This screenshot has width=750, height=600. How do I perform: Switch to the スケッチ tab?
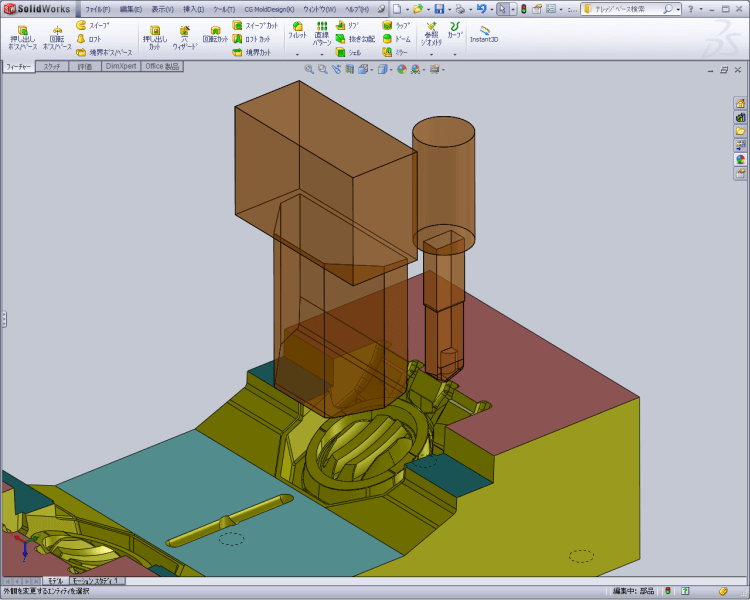tap(52, 67)
